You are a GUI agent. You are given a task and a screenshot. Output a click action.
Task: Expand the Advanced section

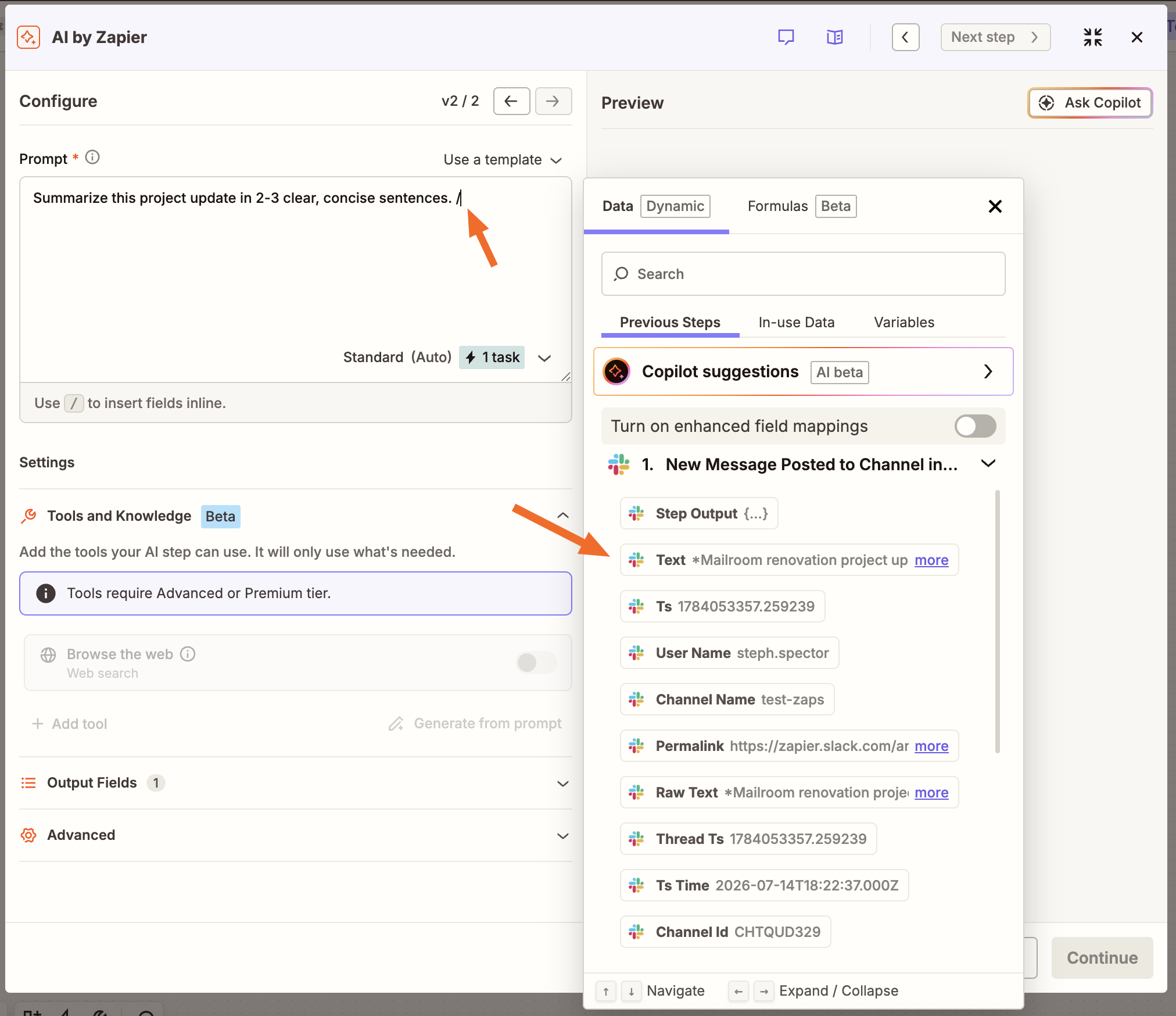coord(562,835)
